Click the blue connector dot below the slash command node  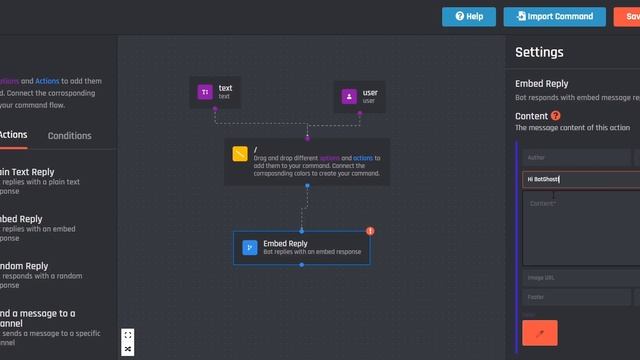point(307,186)
